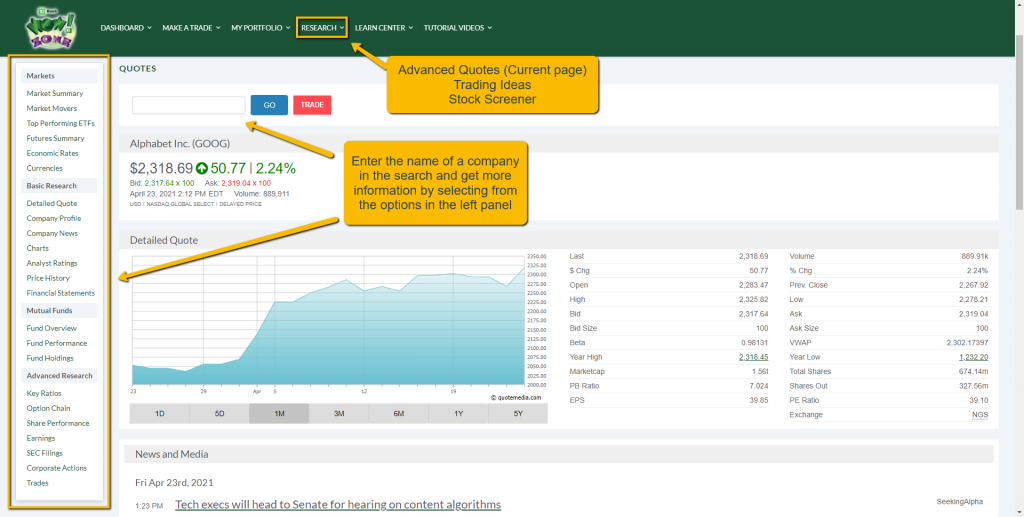
Task: Select Economic Rates
Action: pos(52,153)
